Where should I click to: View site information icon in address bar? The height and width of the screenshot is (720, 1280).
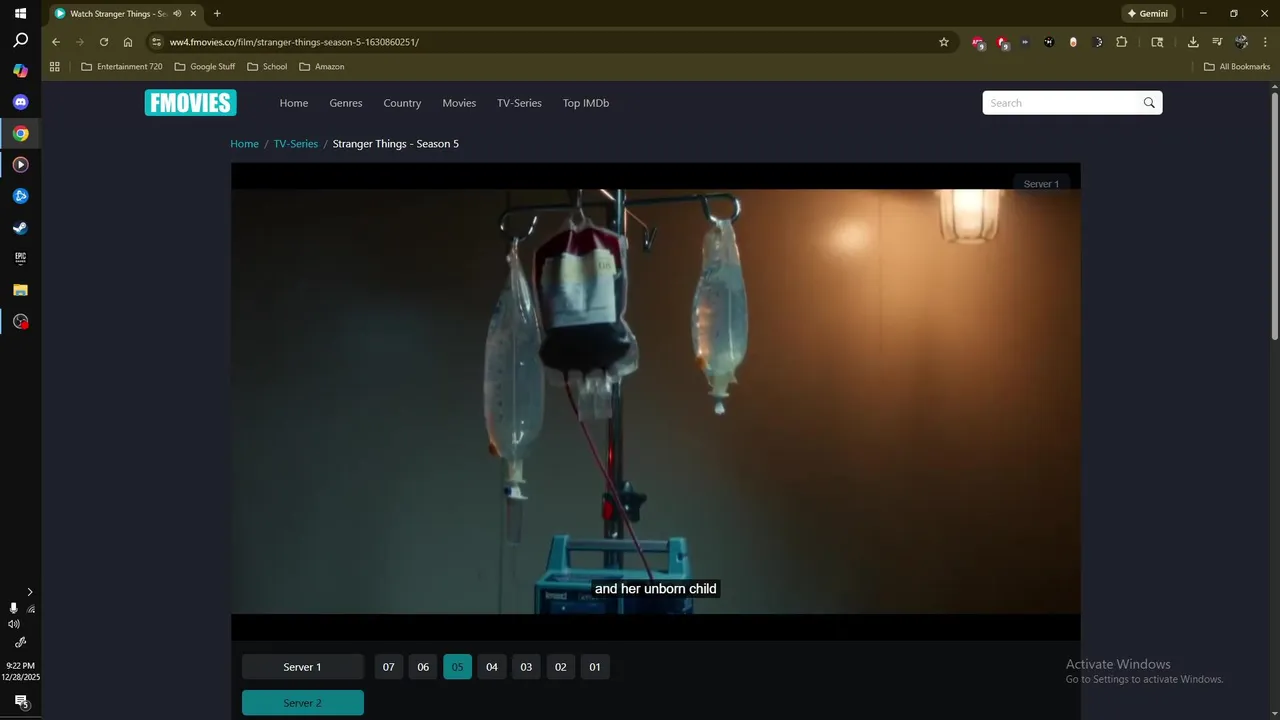[x=156, y=42]
